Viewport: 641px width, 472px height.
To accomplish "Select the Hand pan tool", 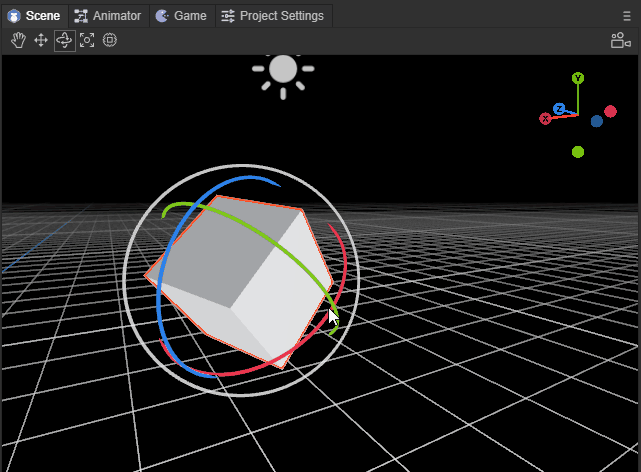I will (x=18, y=40).
